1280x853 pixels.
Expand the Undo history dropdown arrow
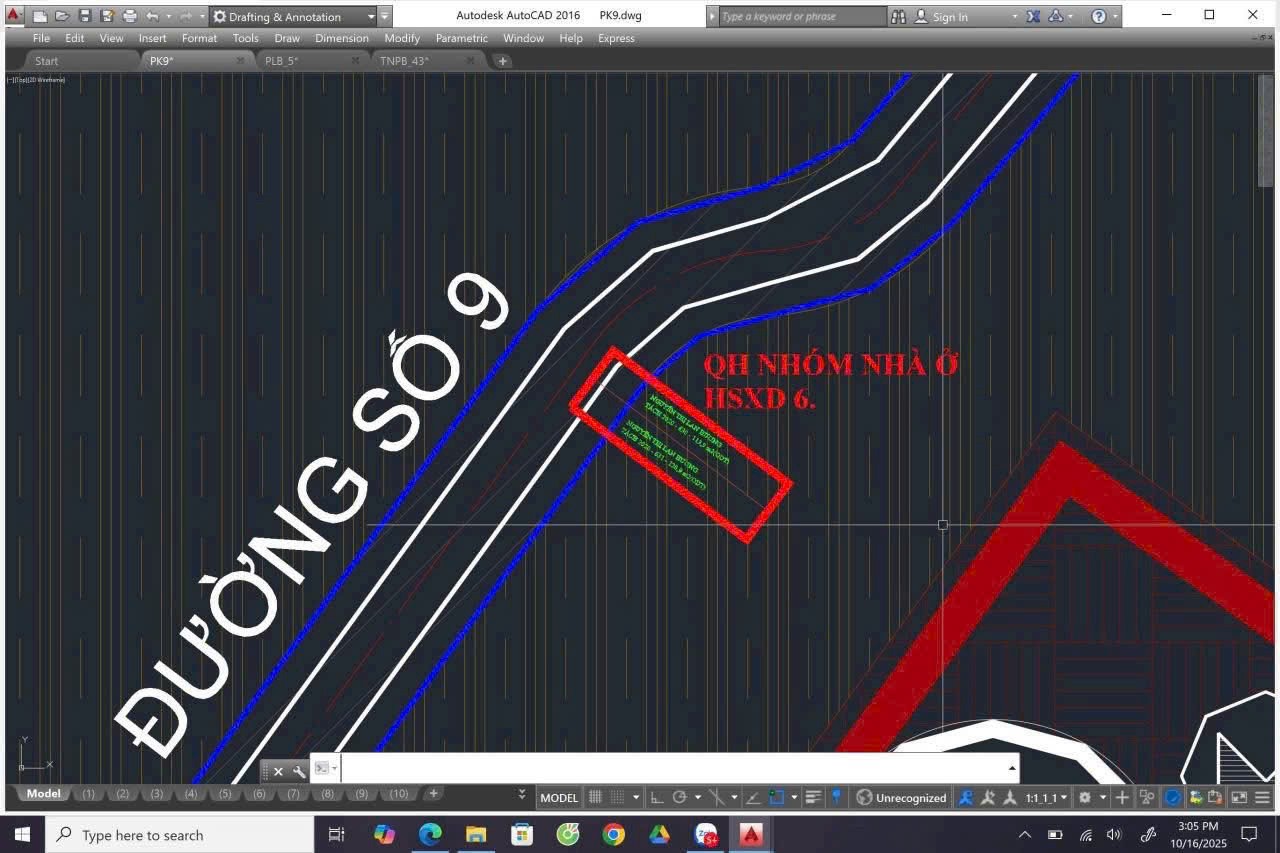pos(170,15)
